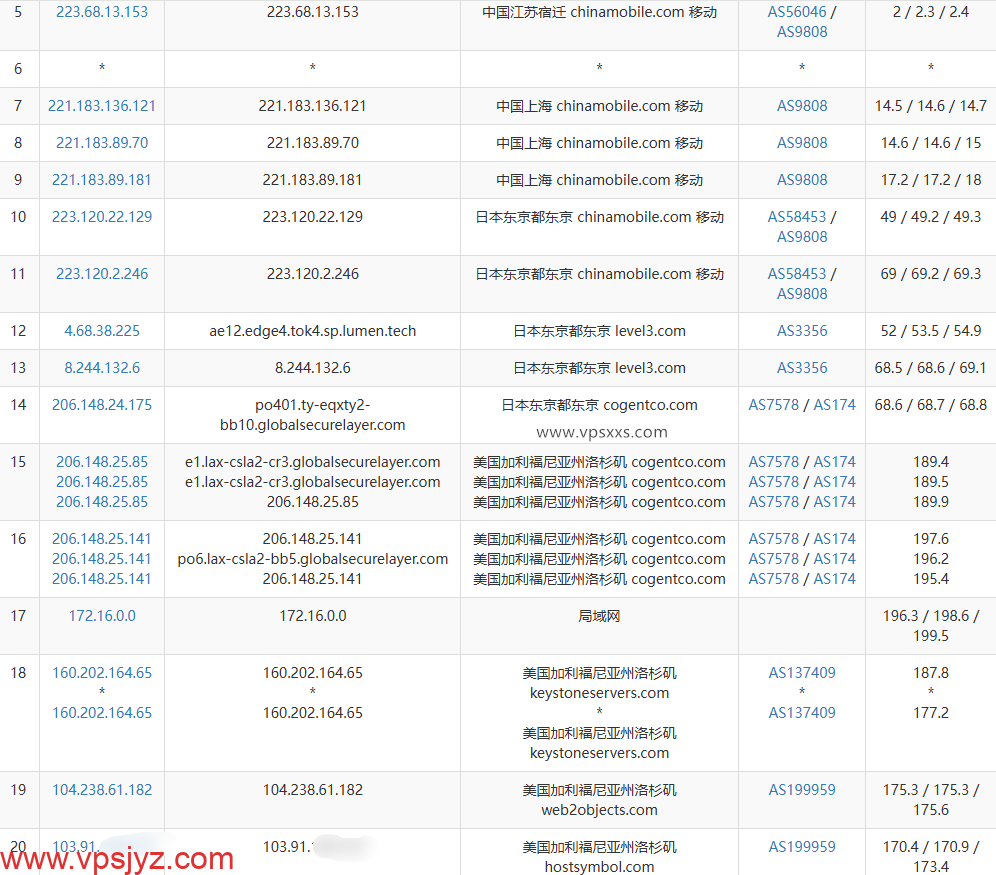Screen dimensions: 996x875
Task: Click latency value 177.2 in hop 18
Action: click(931, 712)
